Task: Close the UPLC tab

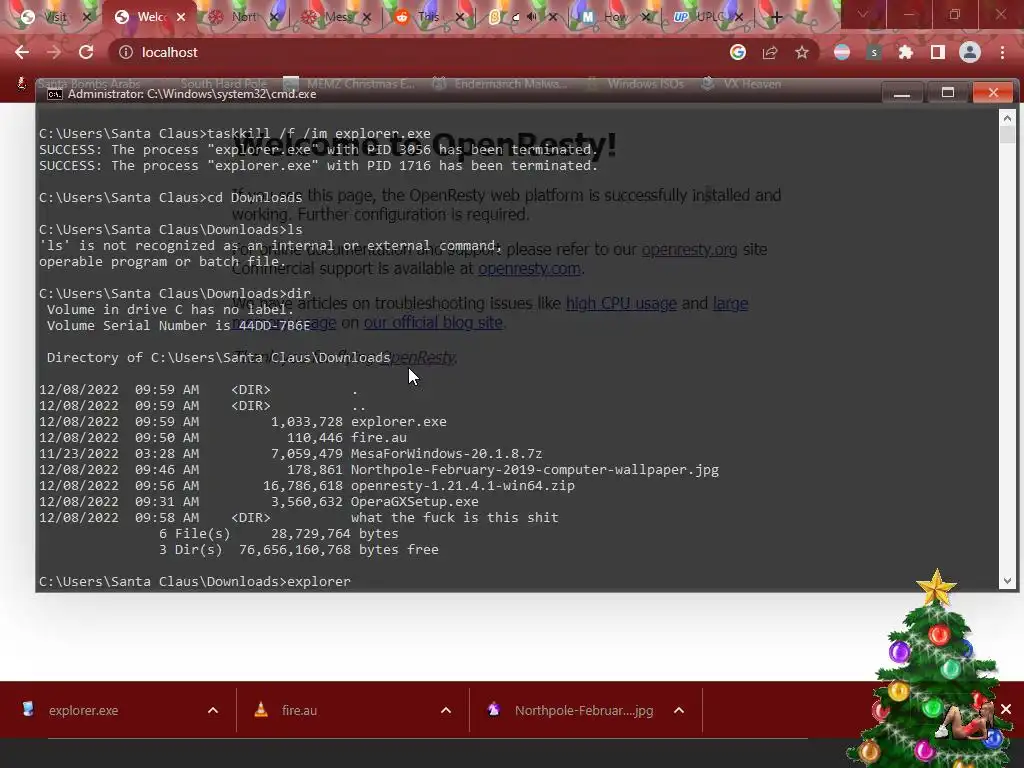Action: point(739,17)
